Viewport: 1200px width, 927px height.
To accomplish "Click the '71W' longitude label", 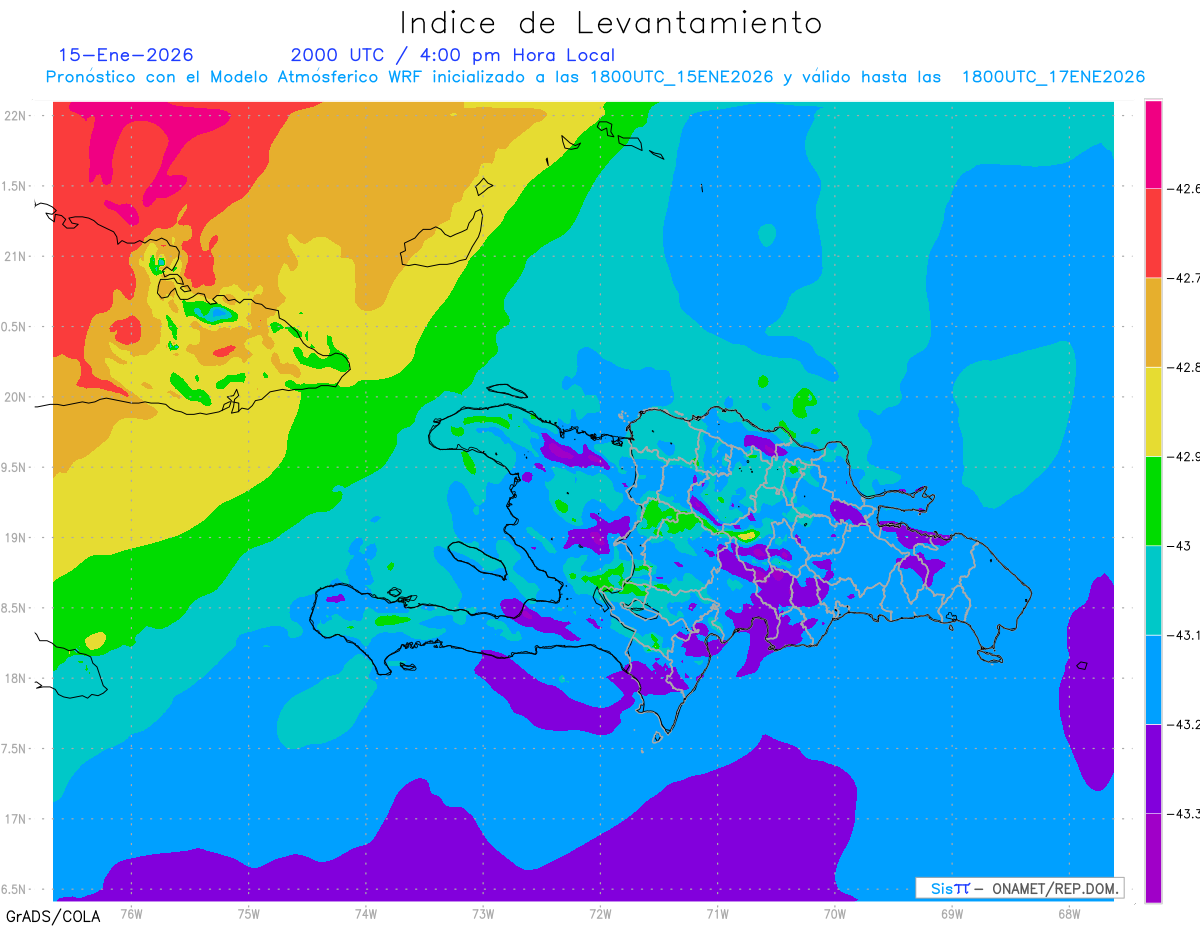I will (x=717, y=913).
